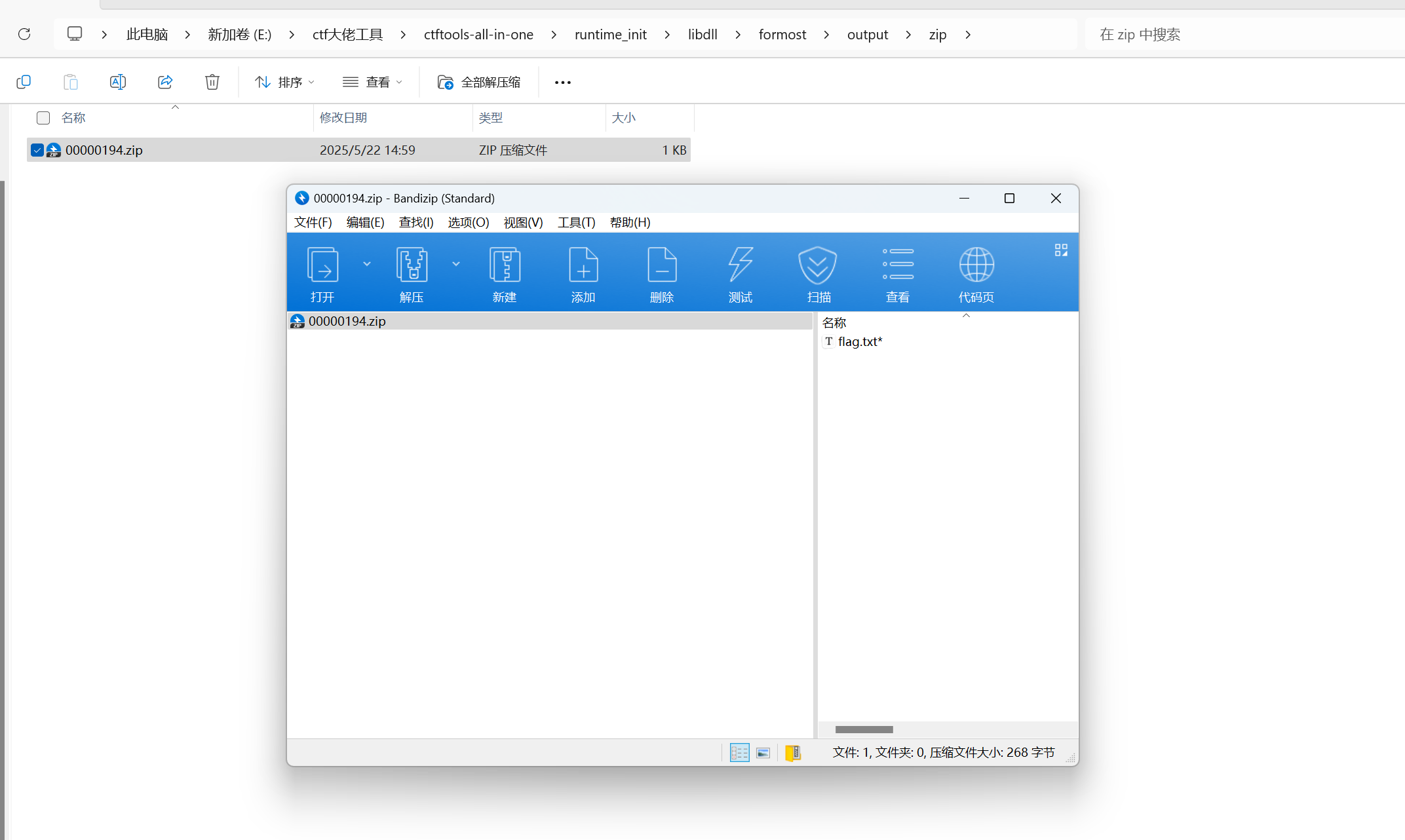1405x840 pixels.
Task: Open the 查找(I) menu
Action: click(416, 222)
